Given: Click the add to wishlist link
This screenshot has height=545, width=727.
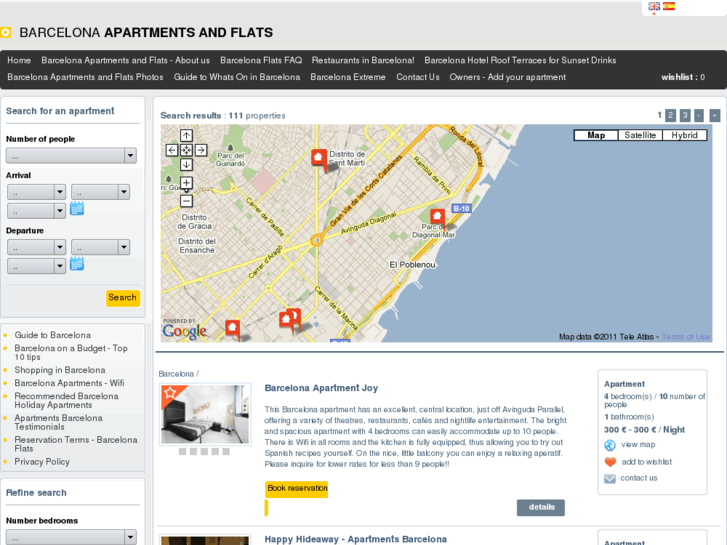Looking at the screenshot, I should [x=646, y=462].
